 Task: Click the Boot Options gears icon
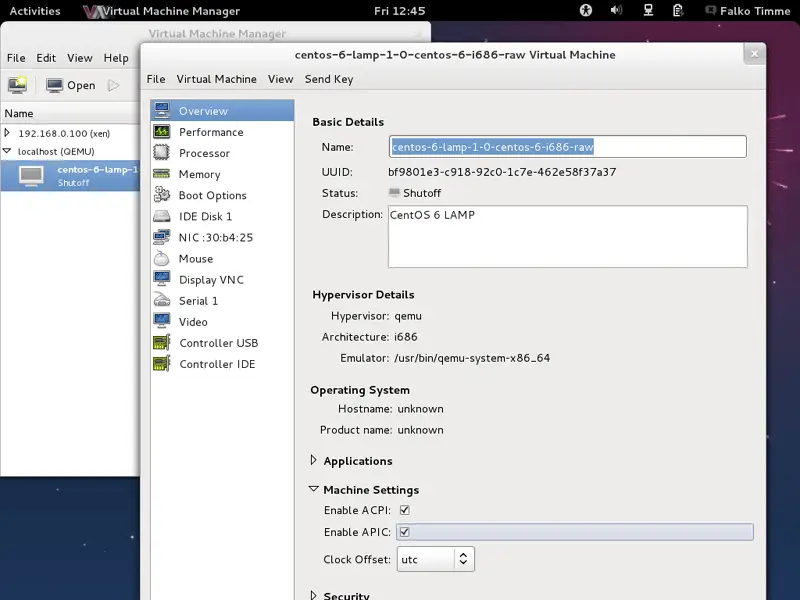162,195
